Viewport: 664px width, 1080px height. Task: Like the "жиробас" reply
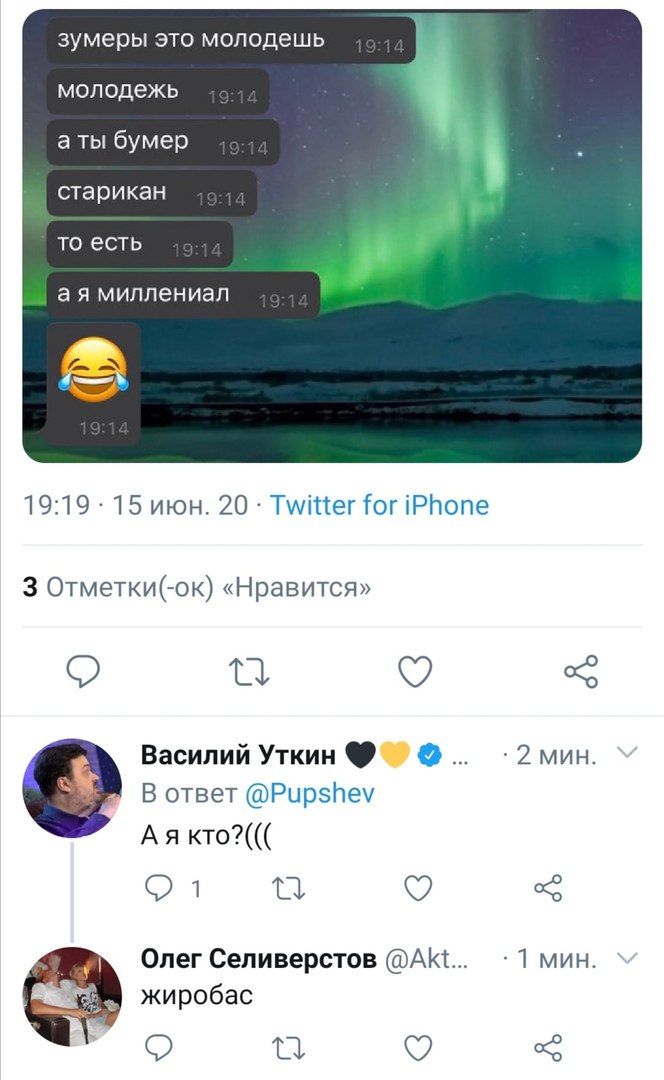(418, 1047)
